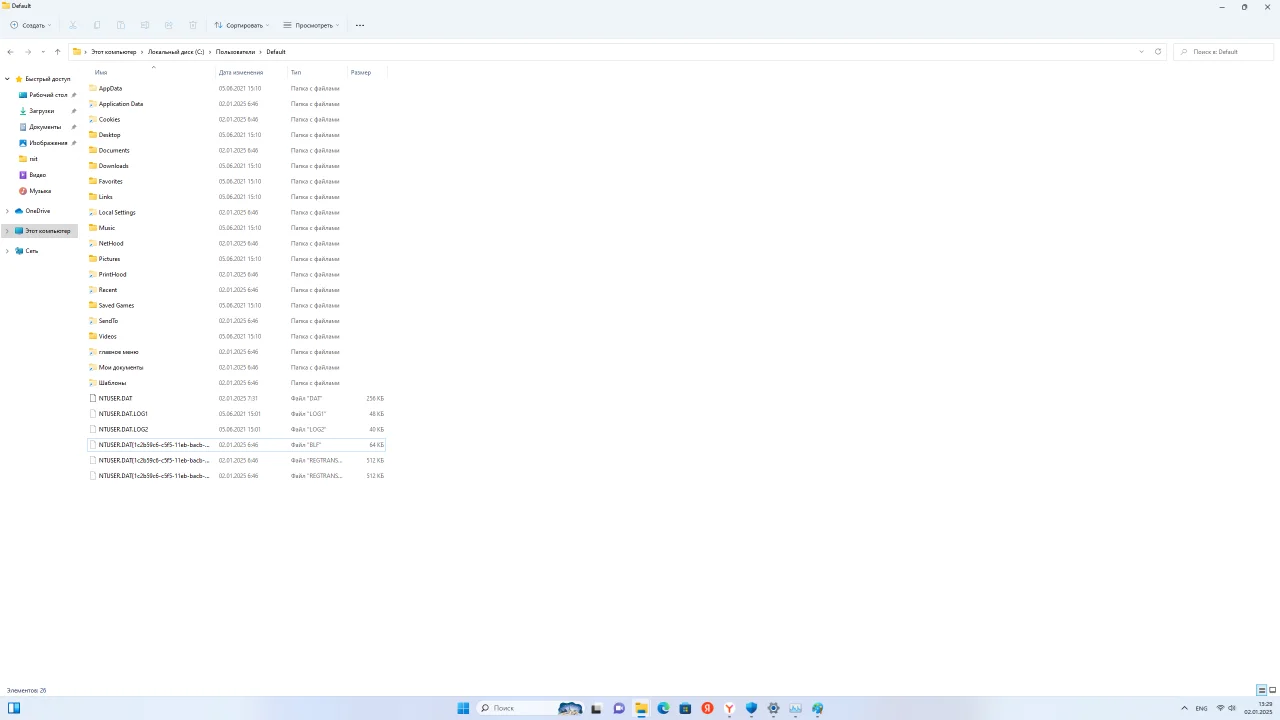This screenshot has height=720, width=1280.
Task: Select the Saved Games folder
Action: pos(236,305)
